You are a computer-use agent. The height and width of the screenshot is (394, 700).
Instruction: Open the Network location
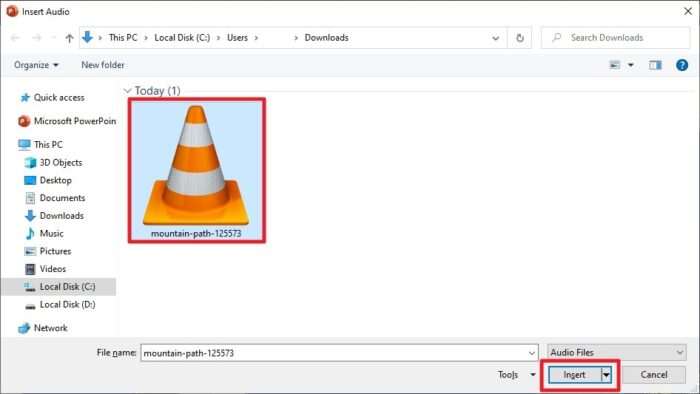click(x=43, y=328)
